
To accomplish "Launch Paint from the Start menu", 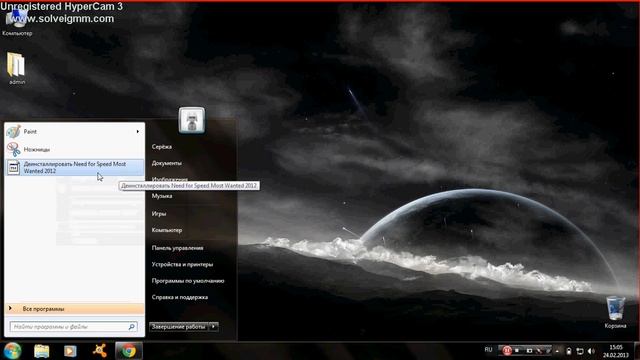I will (74, 131).
